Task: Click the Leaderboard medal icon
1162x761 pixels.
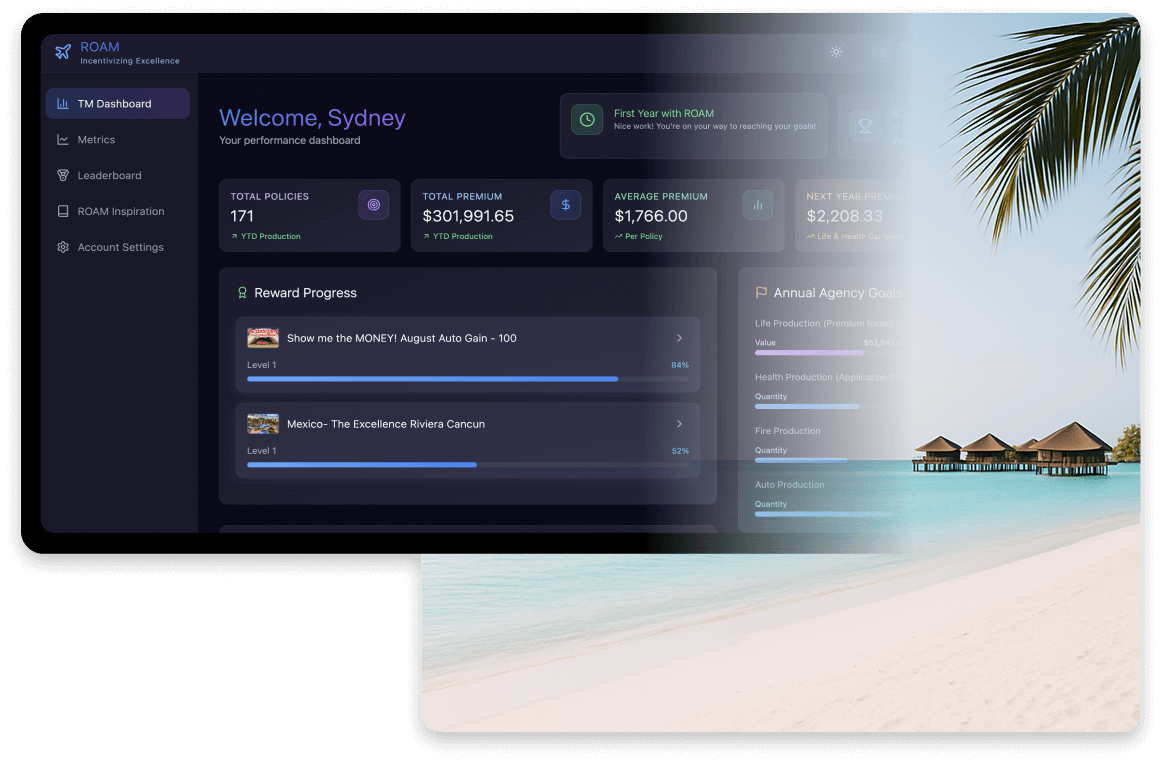Action: pos(62,175)
